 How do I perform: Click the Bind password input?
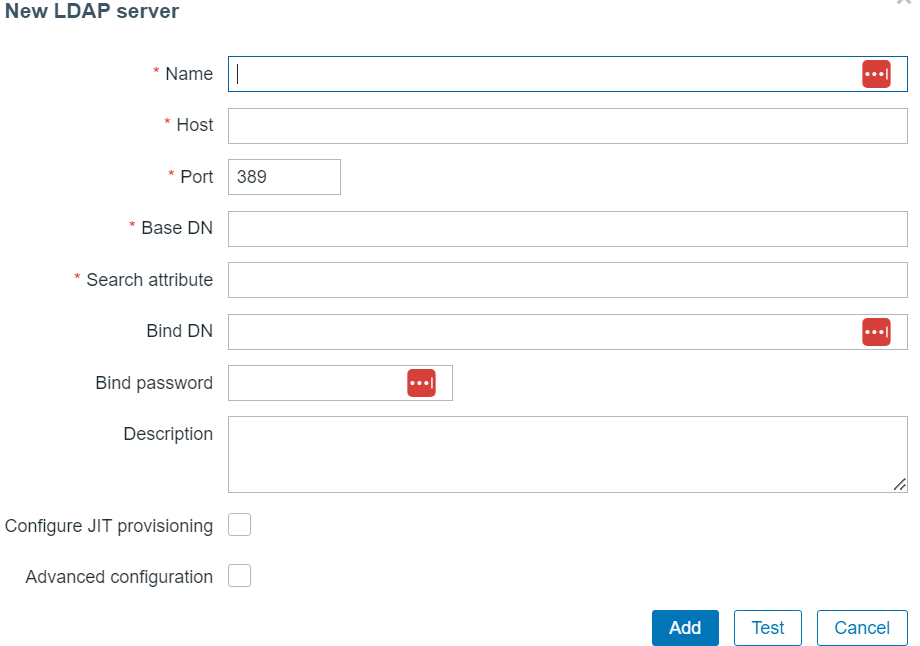click(316, 383)
